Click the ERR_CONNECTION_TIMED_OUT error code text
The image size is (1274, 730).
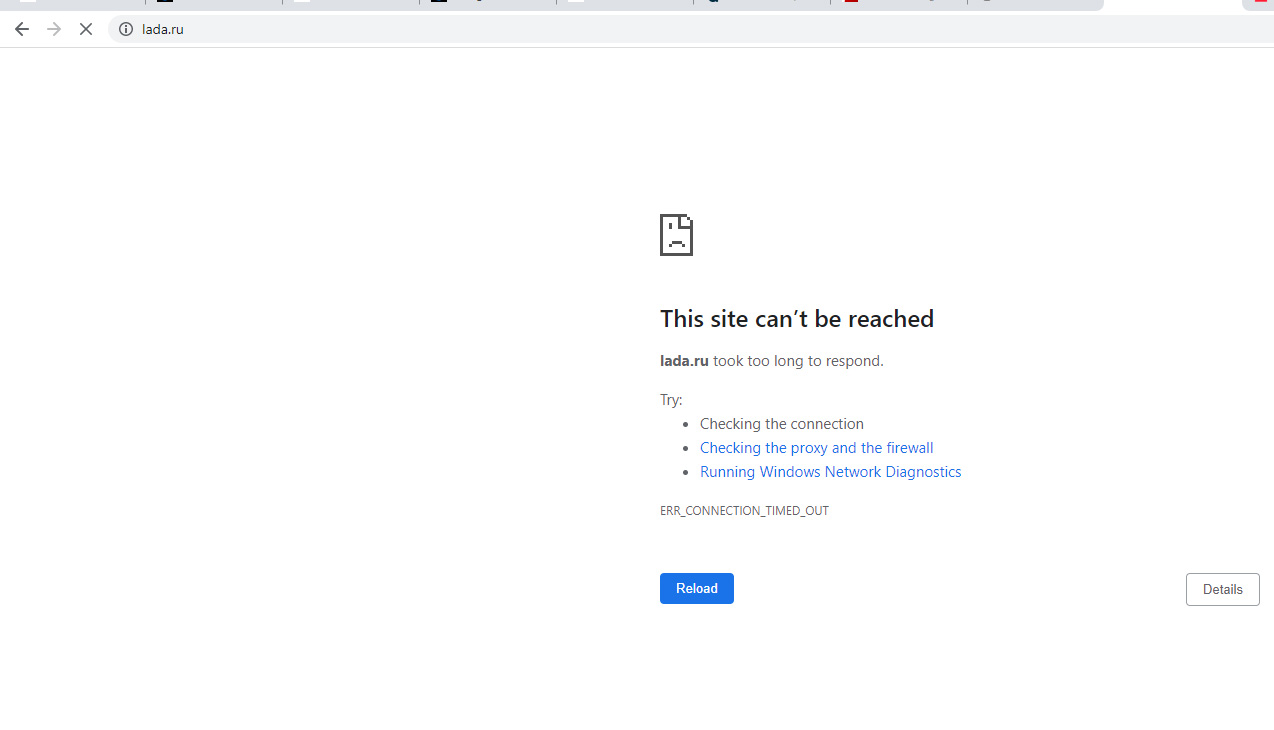(x=744, y=511)
